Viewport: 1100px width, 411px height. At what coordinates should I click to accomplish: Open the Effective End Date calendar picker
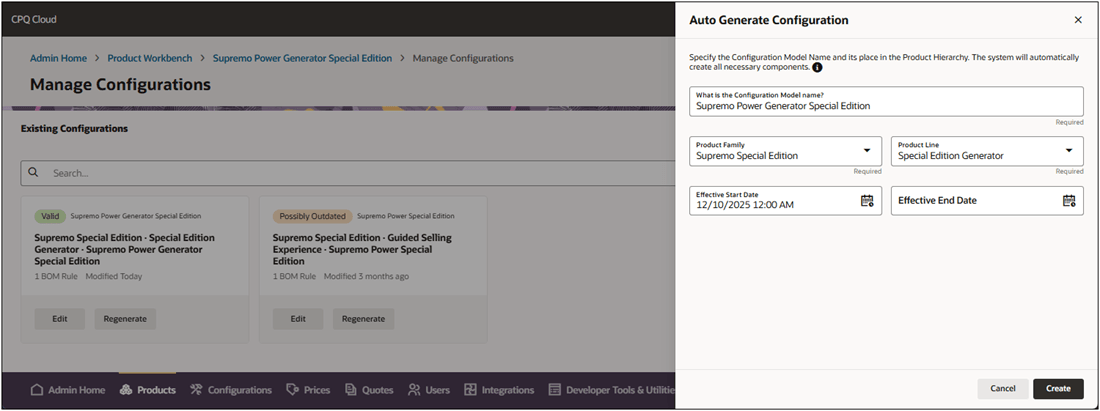coord(1068,201)
